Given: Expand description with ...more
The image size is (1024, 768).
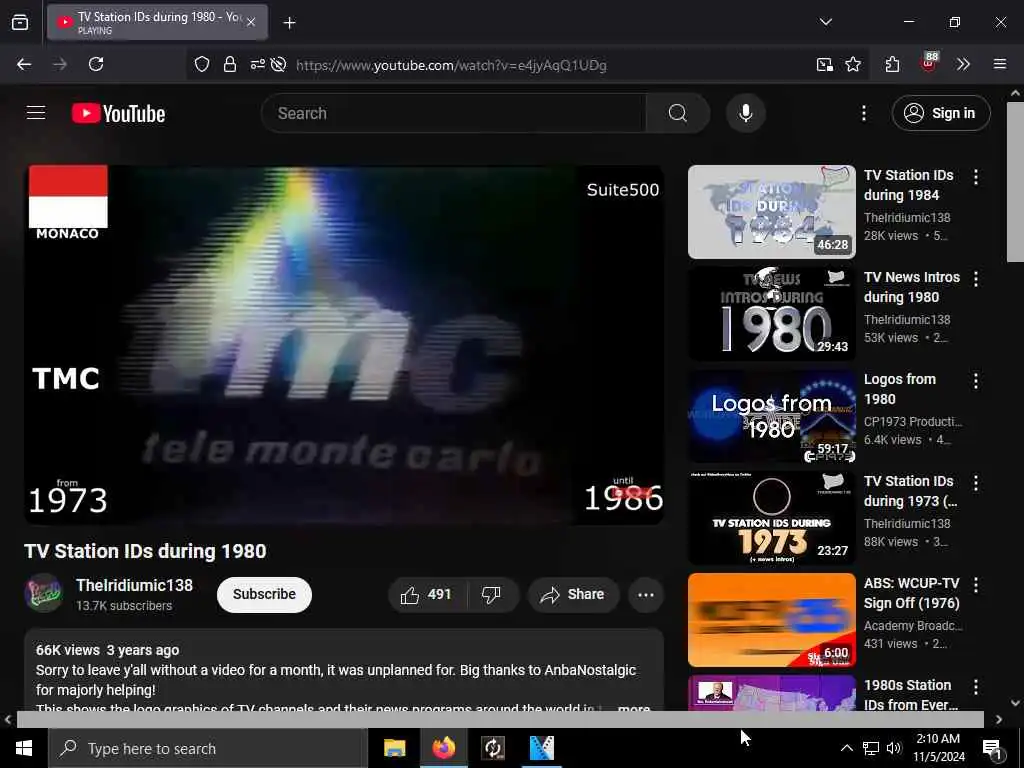Looking at the screenshot, I should click(633, 708).
